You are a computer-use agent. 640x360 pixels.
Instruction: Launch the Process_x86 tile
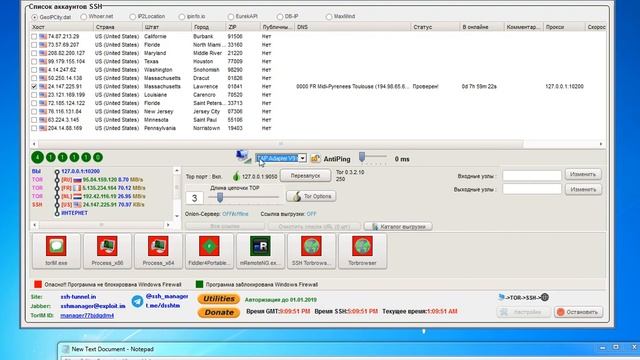[107, 251]
